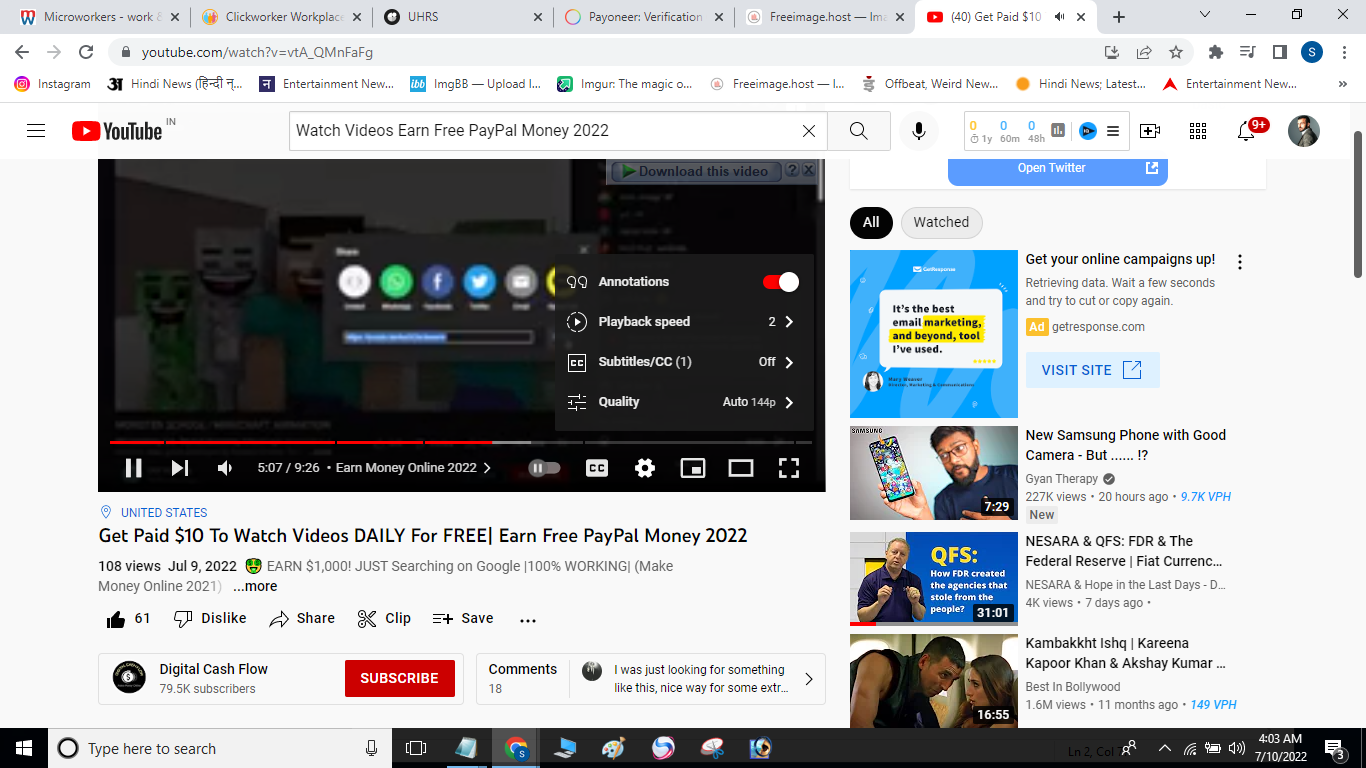Share the video
Screen dimensions: 1366x768
(302, 619)
